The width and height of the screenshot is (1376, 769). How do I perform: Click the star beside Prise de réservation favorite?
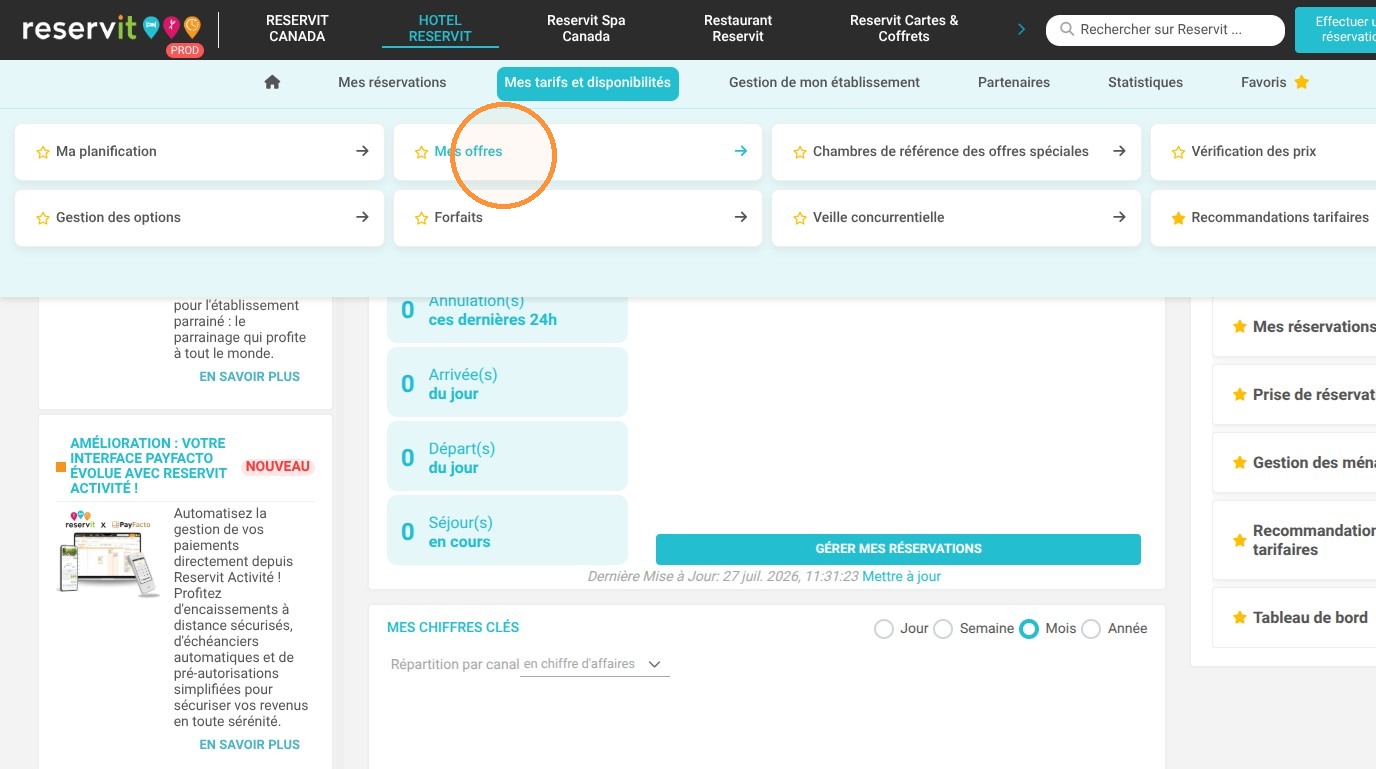point(1239,395)
